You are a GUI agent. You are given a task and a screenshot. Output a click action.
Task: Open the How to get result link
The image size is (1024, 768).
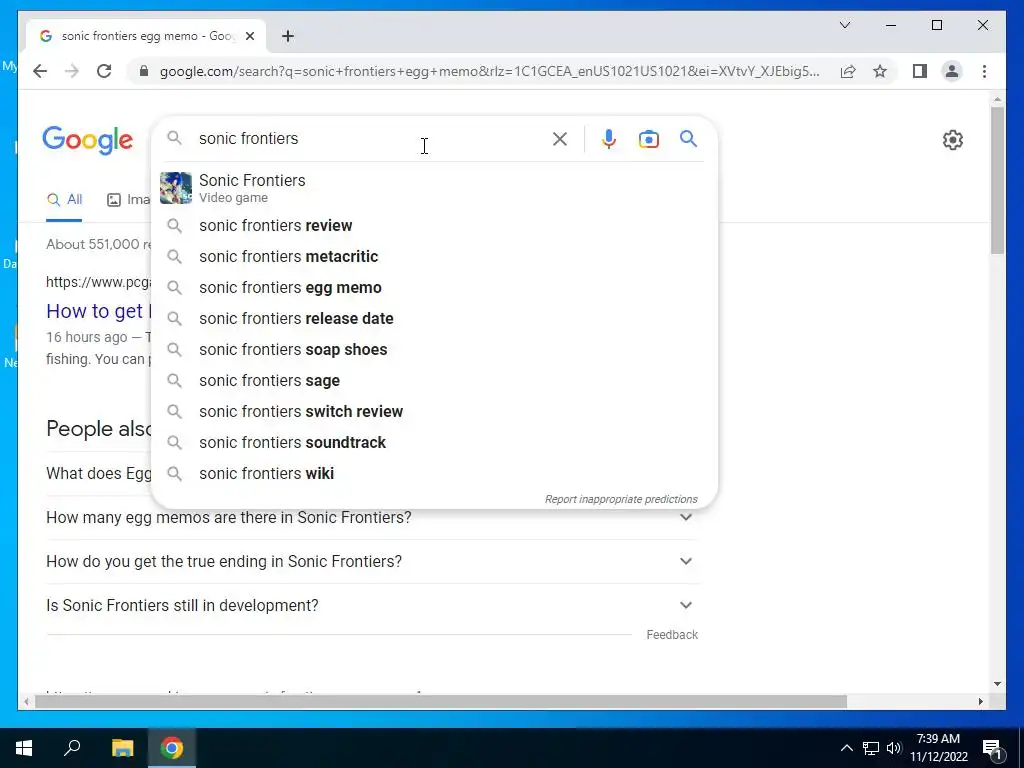coord(98,311)
